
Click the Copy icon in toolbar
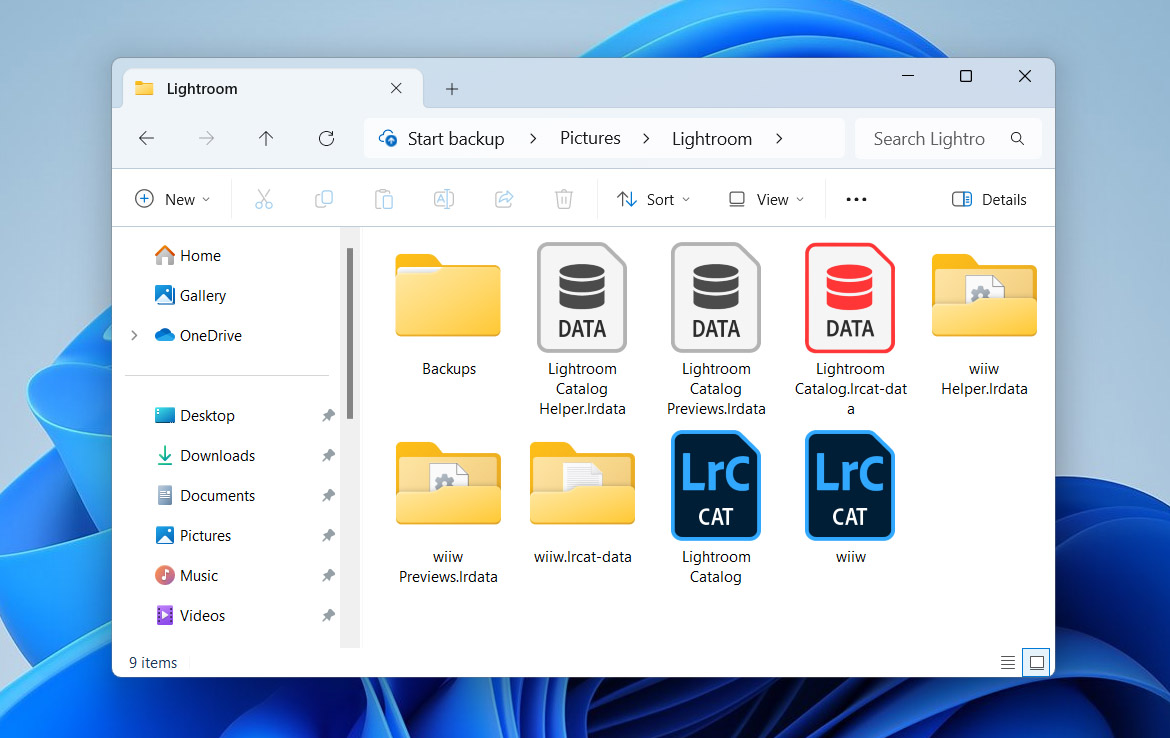coord(324,199)
